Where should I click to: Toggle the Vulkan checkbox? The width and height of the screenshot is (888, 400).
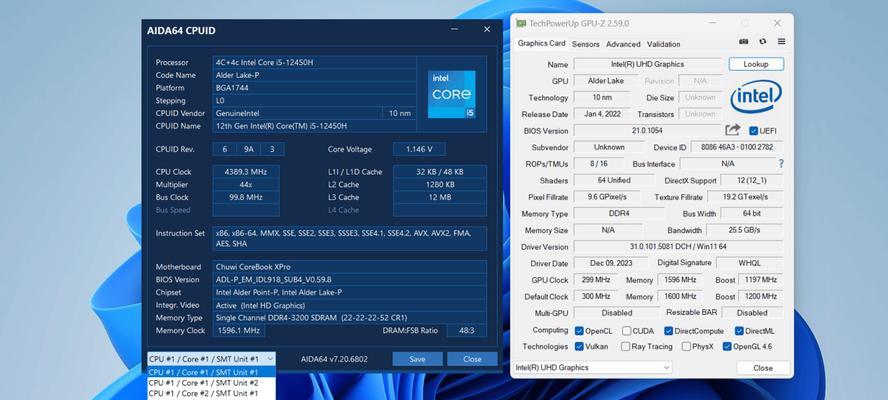pyautogui.click(x=579, y=346)
